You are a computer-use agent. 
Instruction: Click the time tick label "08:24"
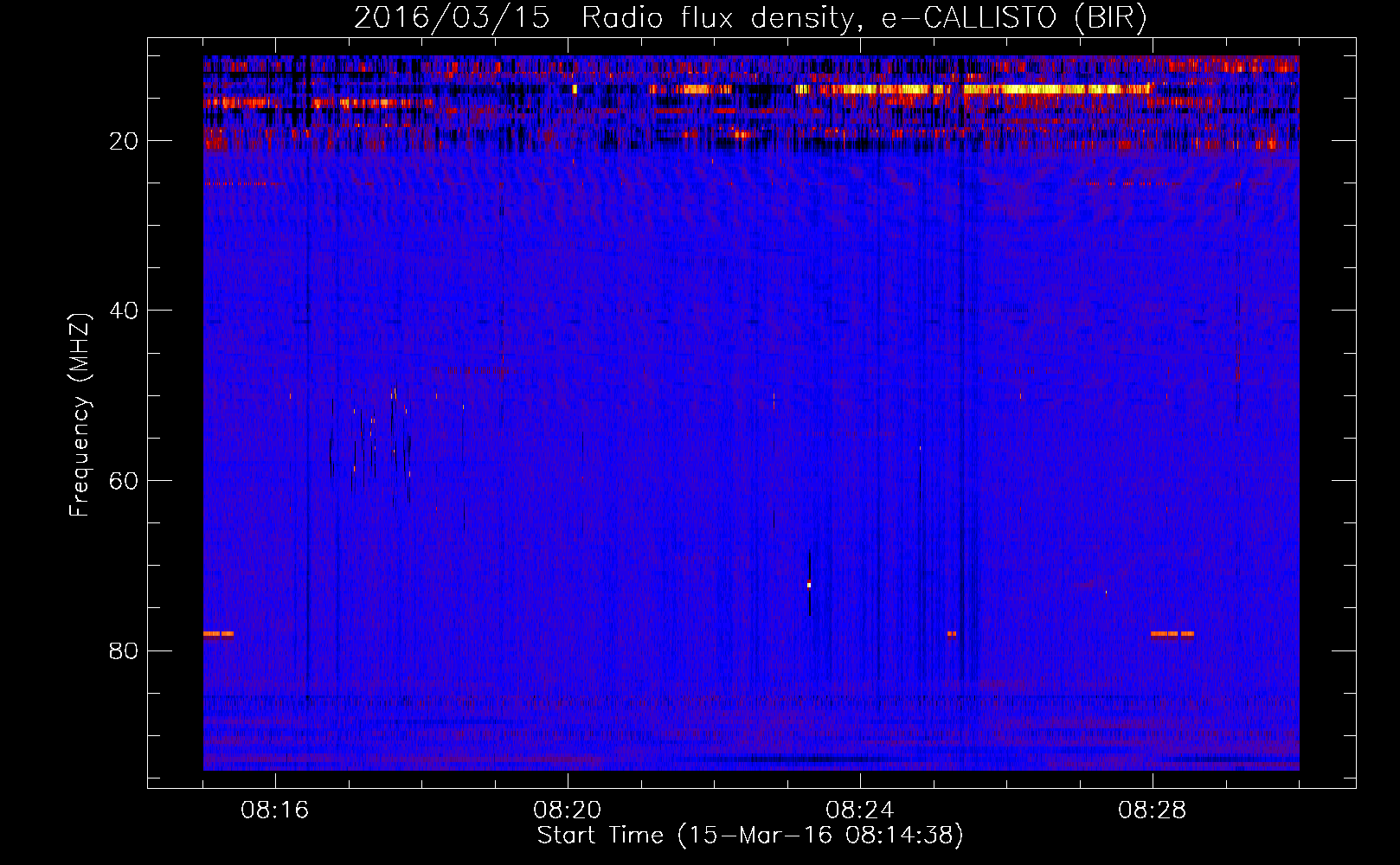tap(860, 811)
